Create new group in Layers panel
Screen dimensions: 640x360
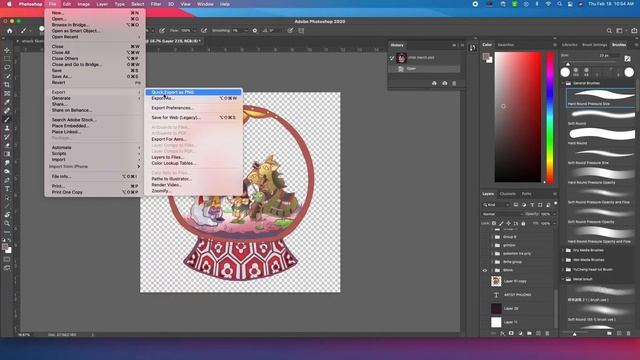(x=529, y=333)
